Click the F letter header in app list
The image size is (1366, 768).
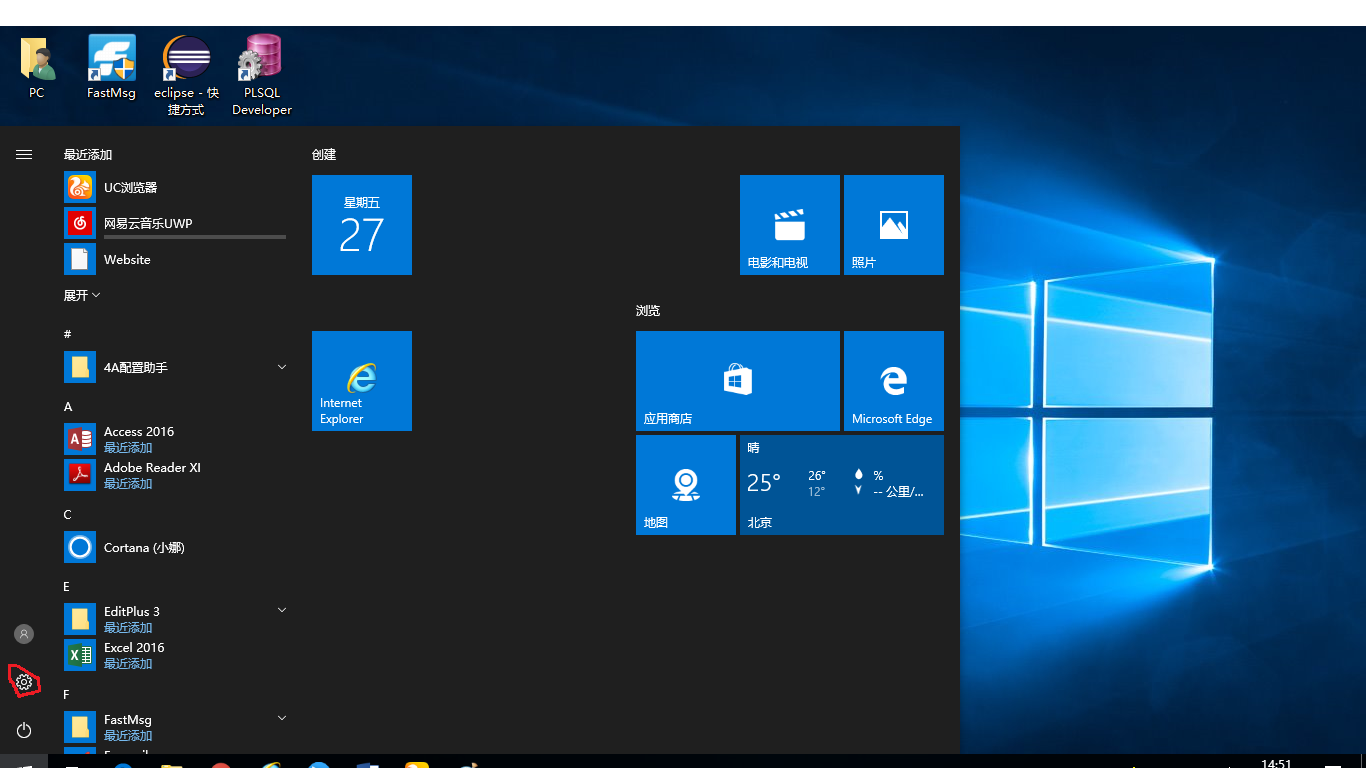[67, 695]
